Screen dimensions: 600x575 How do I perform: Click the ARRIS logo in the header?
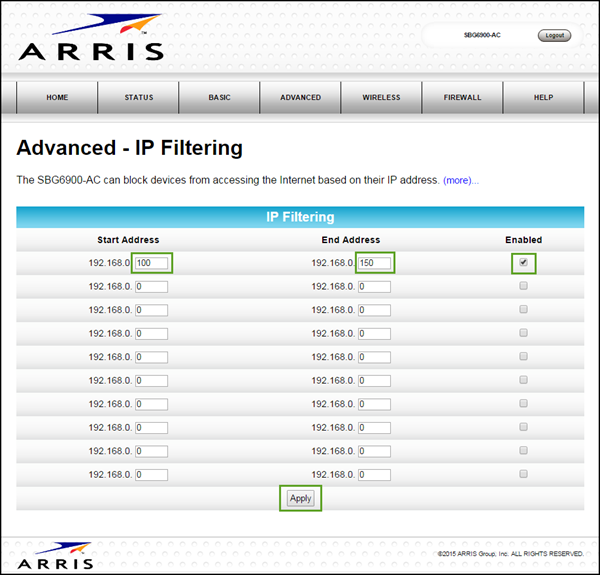tap(89, 39)
